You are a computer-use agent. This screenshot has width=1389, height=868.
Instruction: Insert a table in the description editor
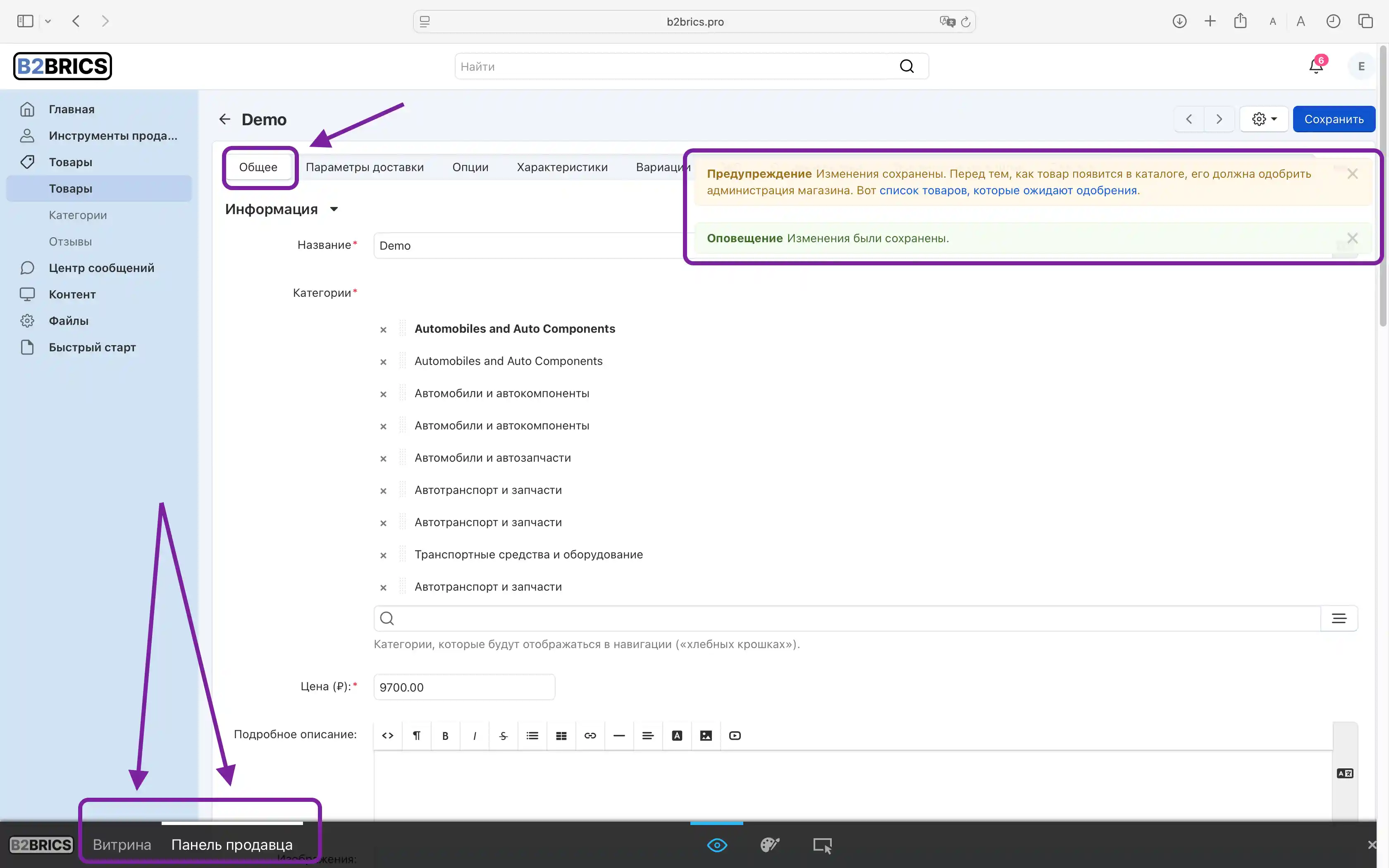pos(561,735)
